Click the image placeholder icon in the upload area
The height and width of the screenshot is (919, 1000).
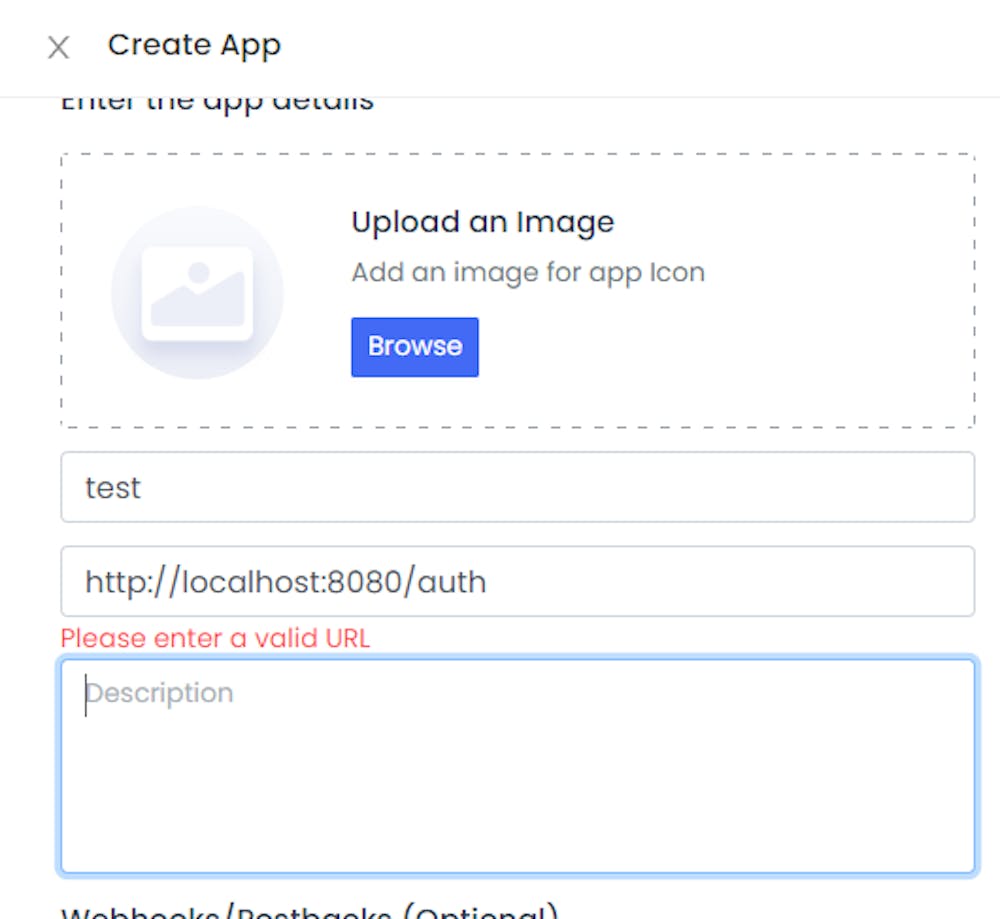click(197, 290)
